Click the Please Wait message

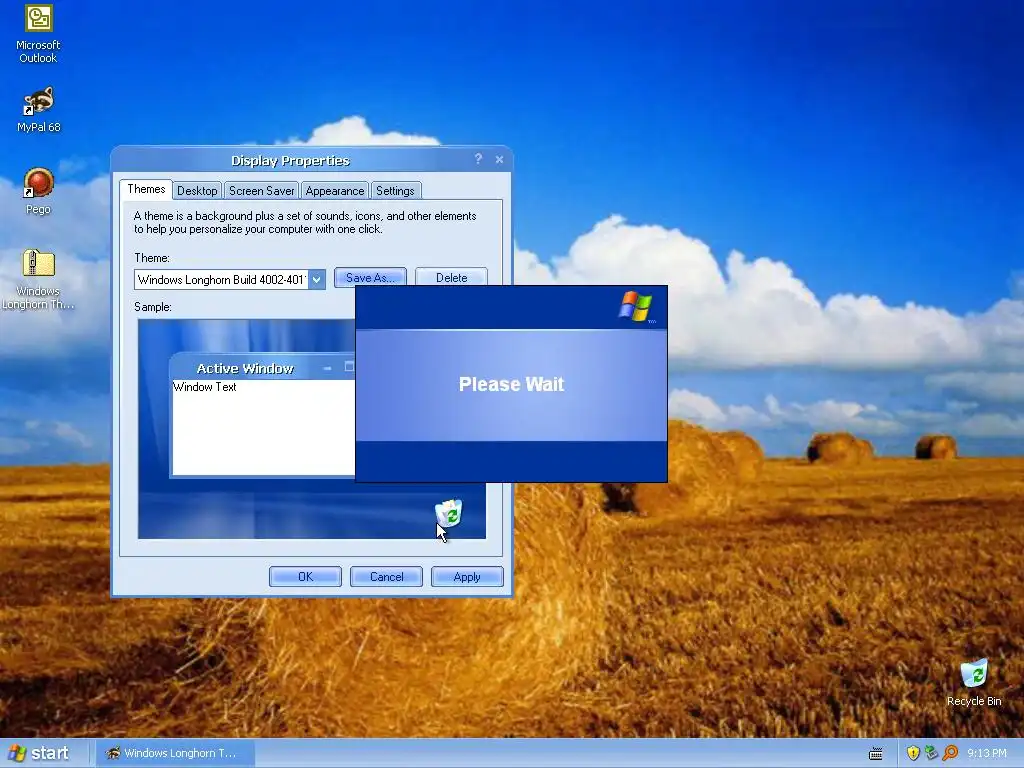(511, 384)
